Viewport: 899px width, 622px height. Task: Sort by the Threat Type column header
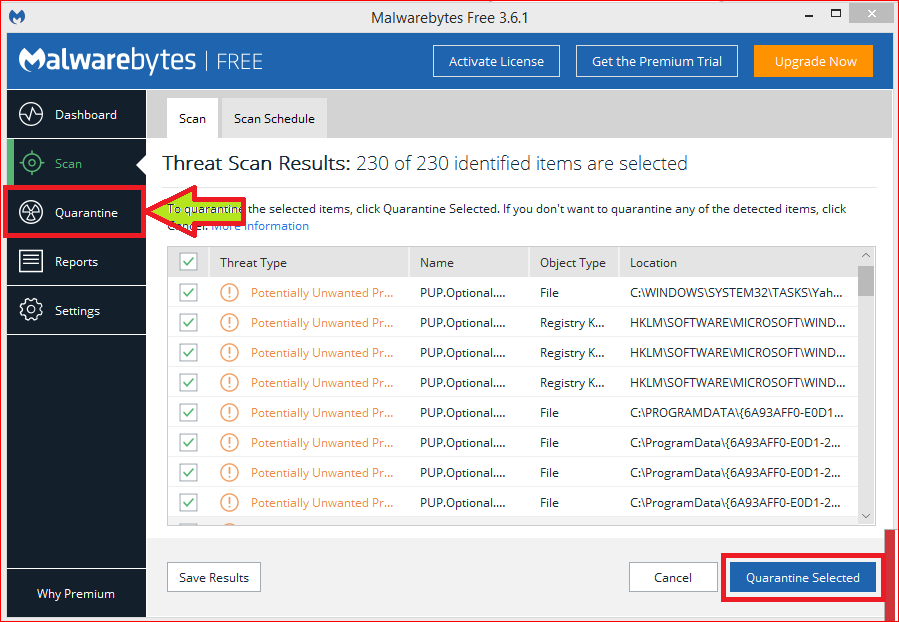[309, 262]
